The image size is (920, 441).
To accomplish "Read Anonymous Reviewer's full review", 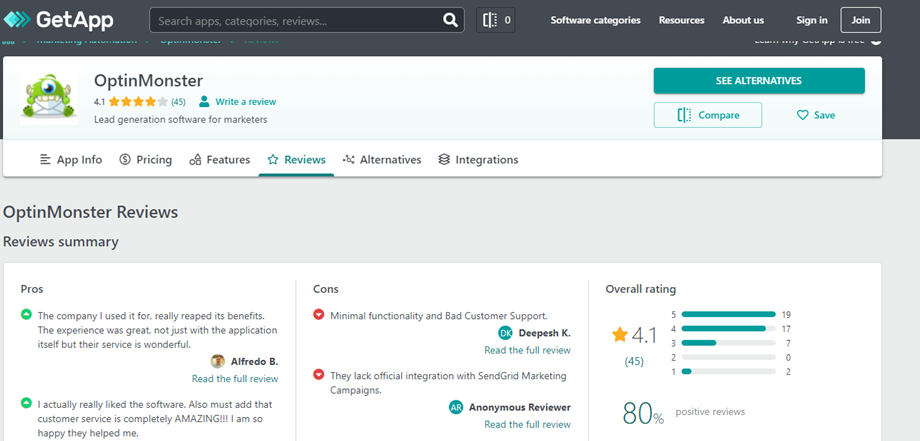I will pos(527,425).
